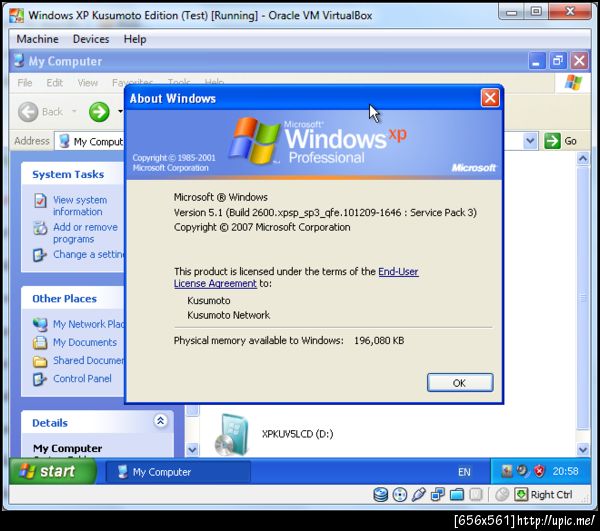Click the green Forward arrow icon
The height and width of the screenshot is (531, 600).
click(x=99, y=112)
